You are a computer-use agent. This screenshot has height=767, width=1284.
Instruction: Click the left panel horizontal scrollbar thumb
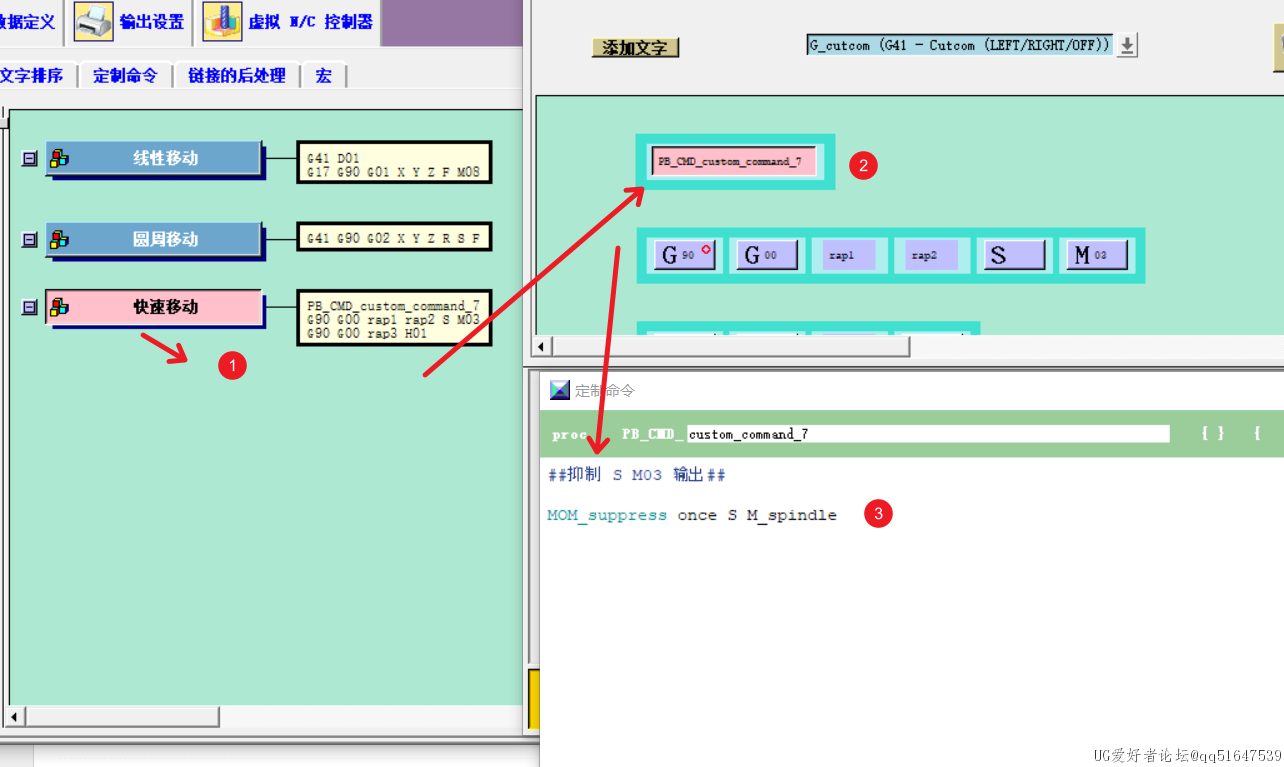(121, 717)
